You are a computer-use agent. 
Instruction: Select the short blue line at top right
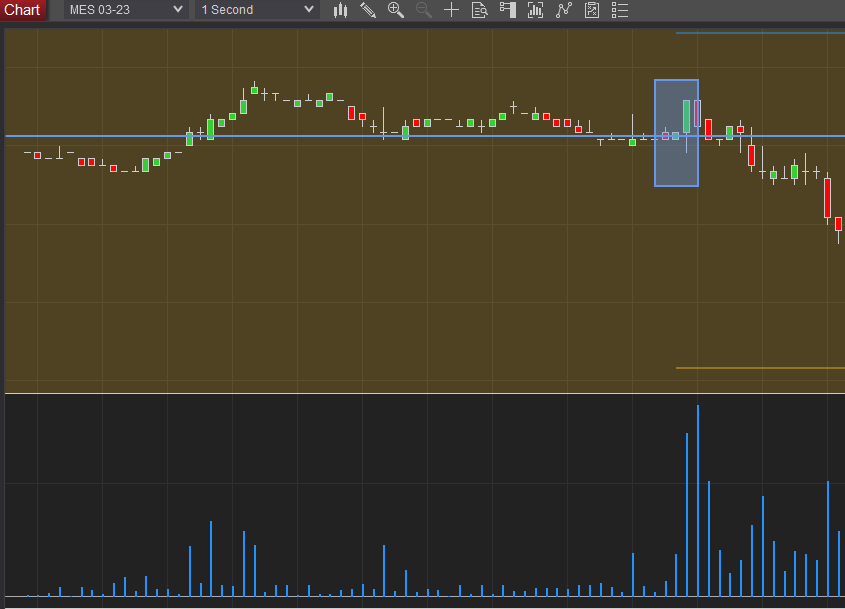coord(760,33)
